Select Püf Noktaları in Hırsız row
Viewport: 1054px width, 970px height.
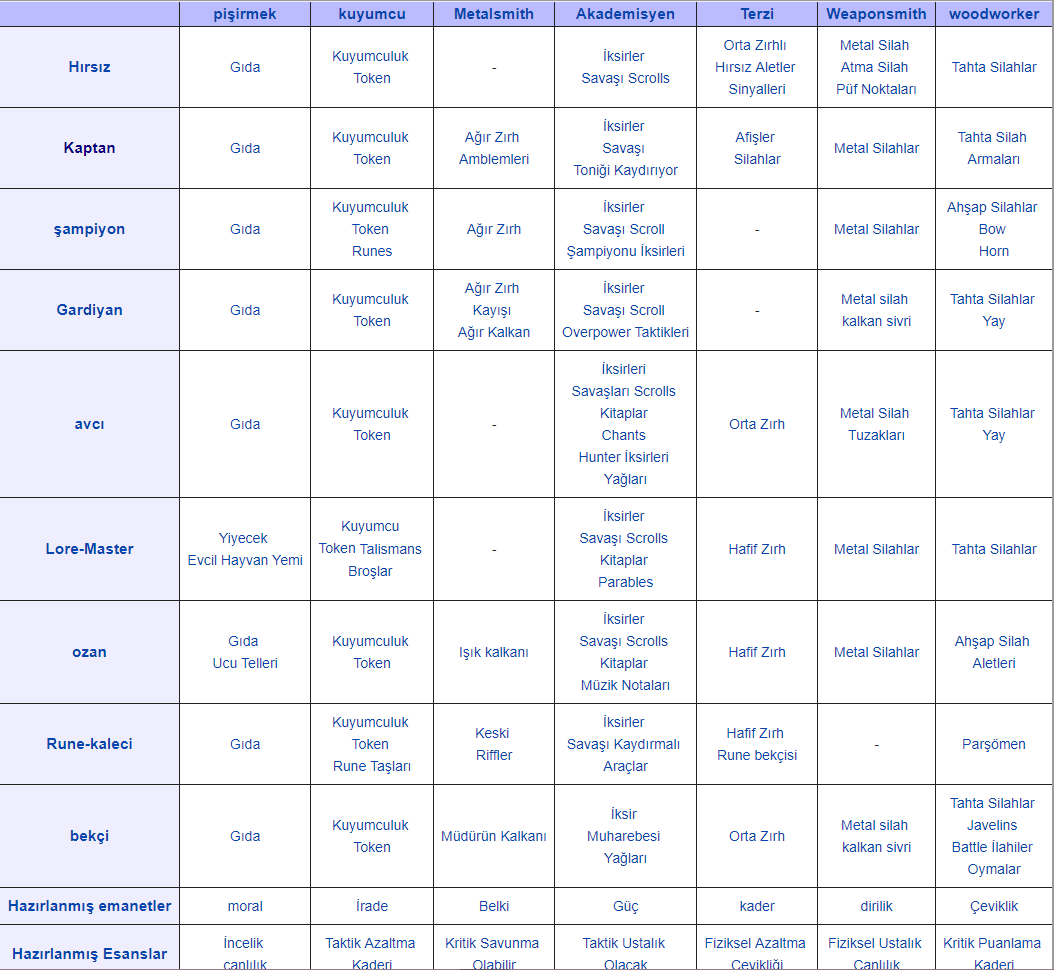tap(877, 89)
